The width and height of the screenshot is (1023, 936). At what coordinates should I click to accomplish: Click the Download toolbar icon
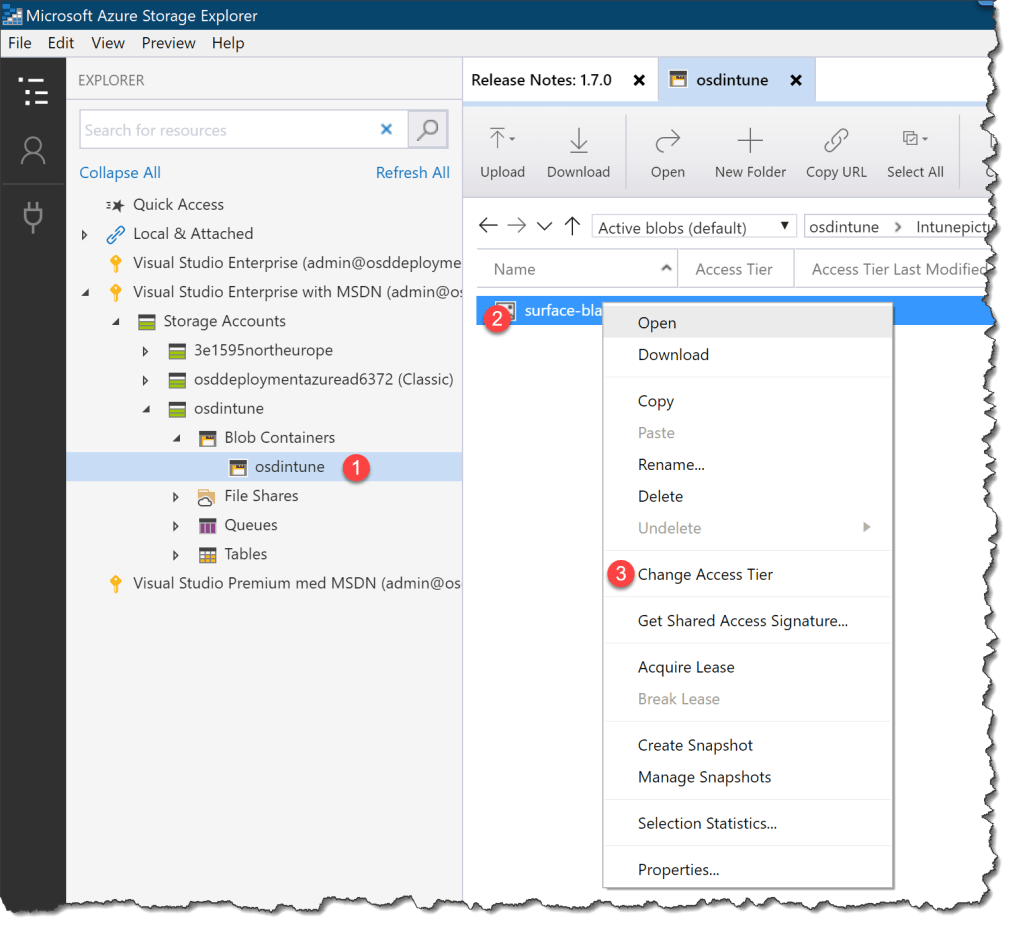[x=578, y=150]
